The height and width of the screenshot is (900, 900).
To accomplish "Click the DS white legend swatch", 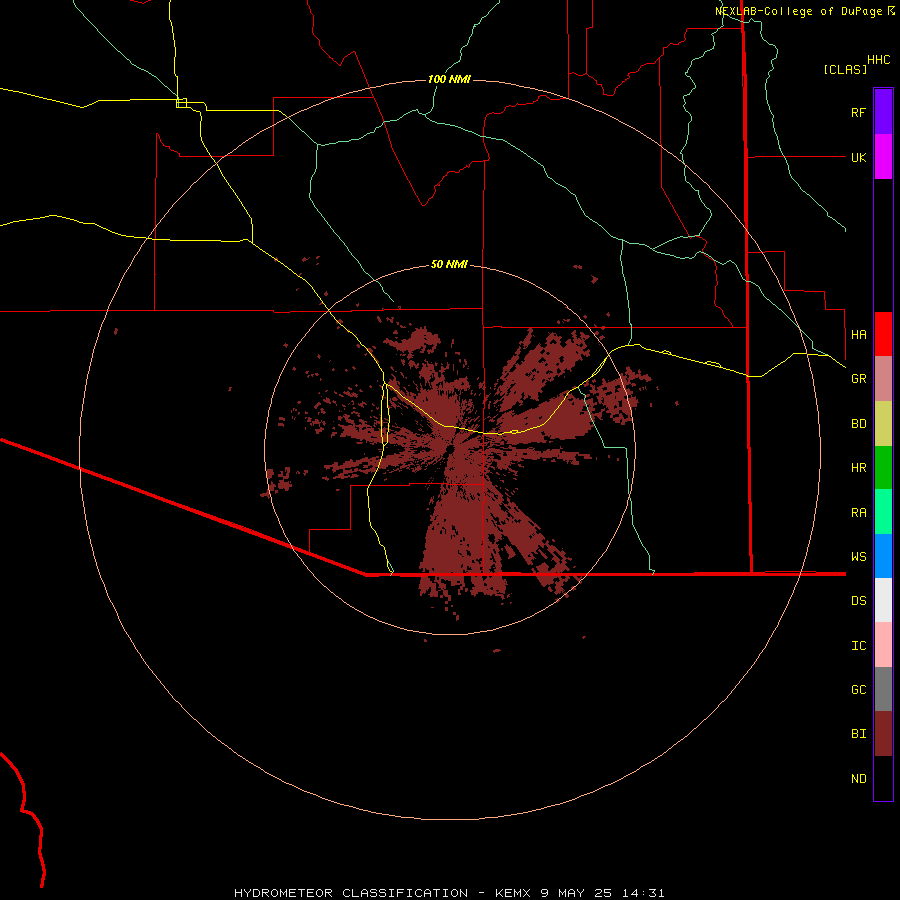I will click(883, 600).
